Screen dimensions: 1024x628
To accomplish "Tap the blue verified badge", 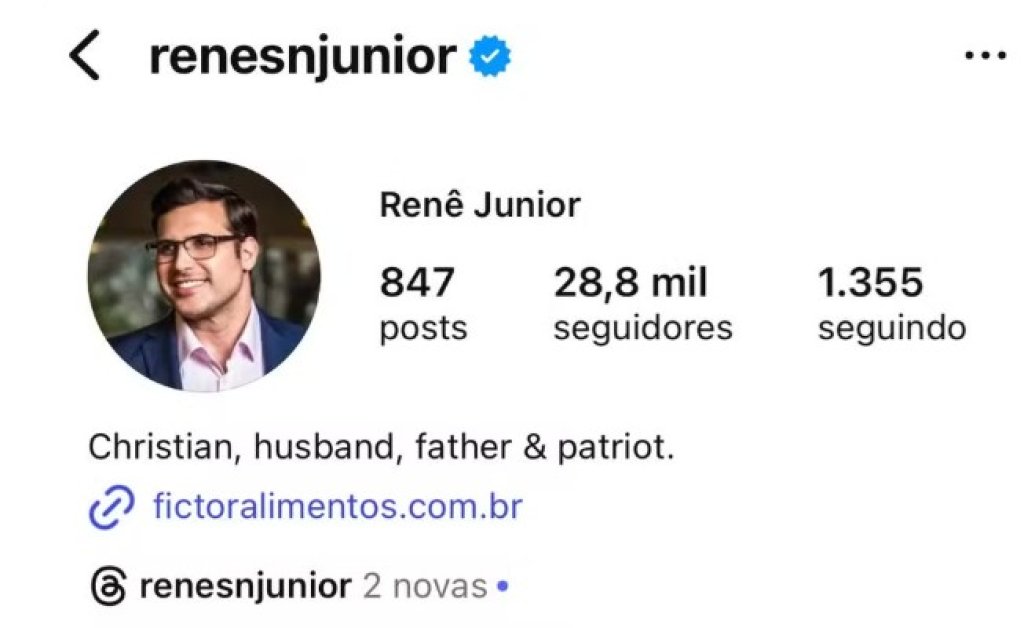I will [x=490, y=56].
